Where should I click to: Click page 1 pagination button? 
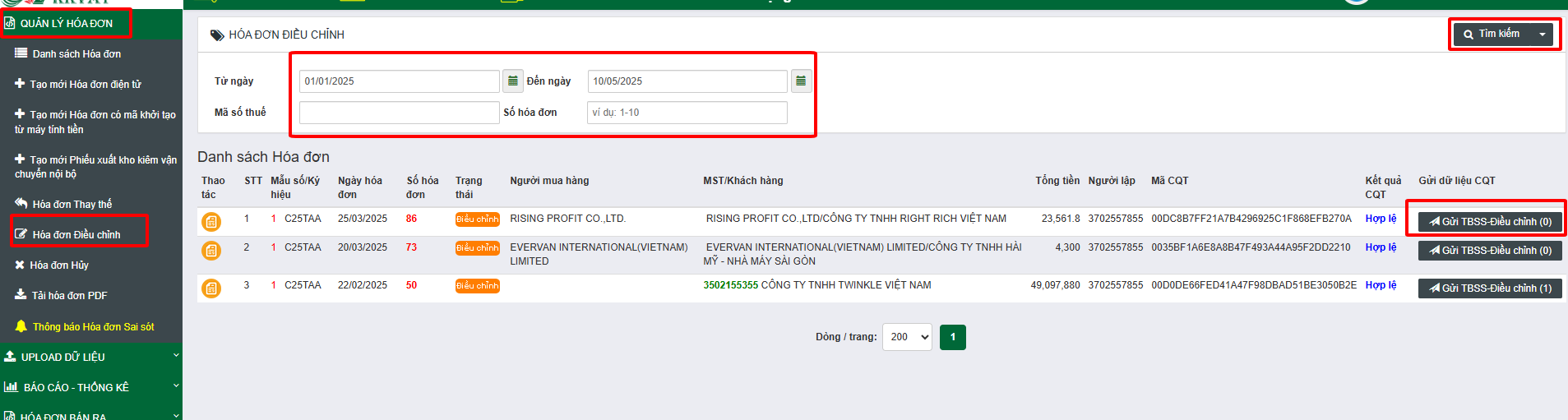click(952, 337)
